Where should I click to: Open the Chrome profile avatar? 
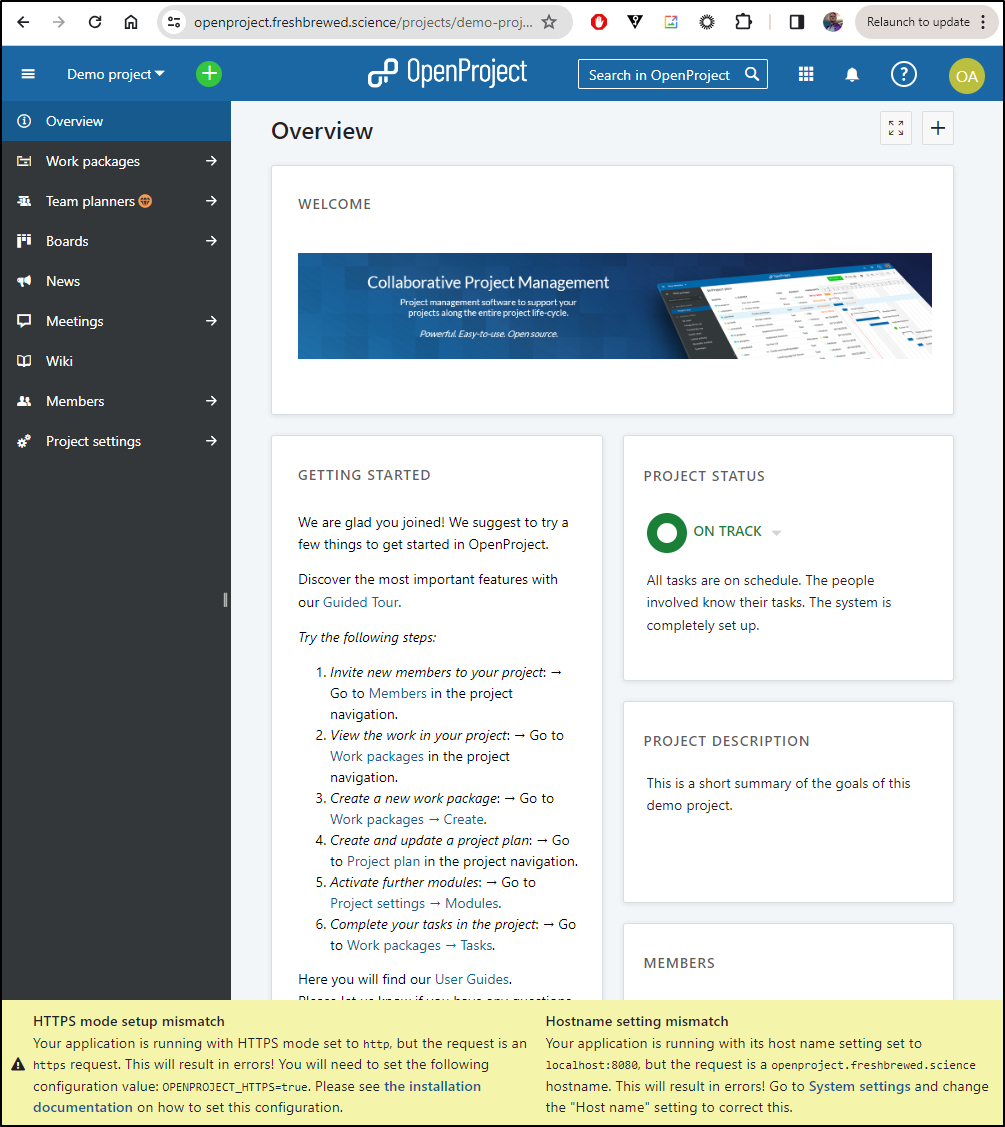pos(832,22)
